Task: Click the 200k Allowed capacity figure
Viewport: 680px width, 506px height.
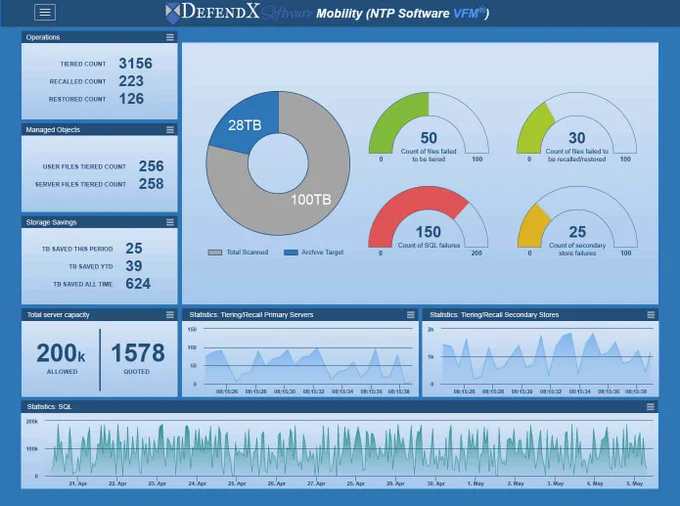Action: pyautogui.click(x=61, y=353)
